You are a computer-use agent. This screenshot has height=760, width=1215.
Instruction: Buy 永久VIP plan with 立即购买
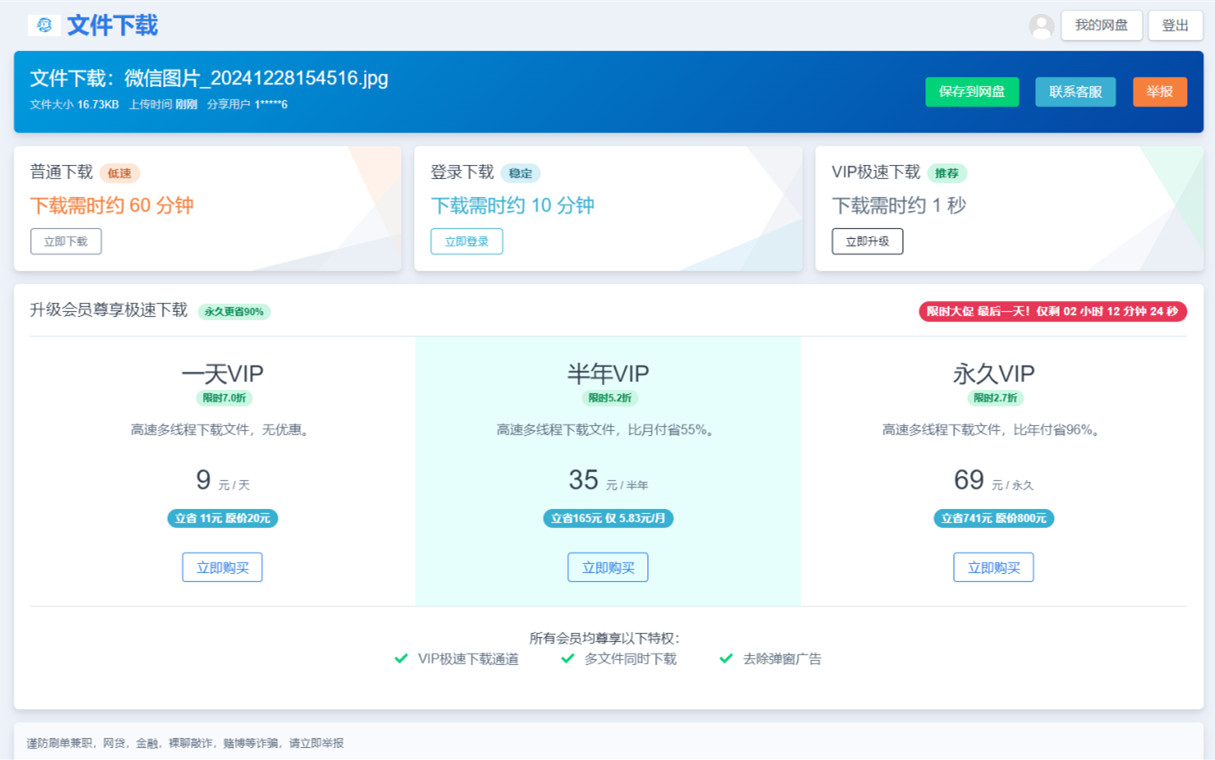(993, 567)
